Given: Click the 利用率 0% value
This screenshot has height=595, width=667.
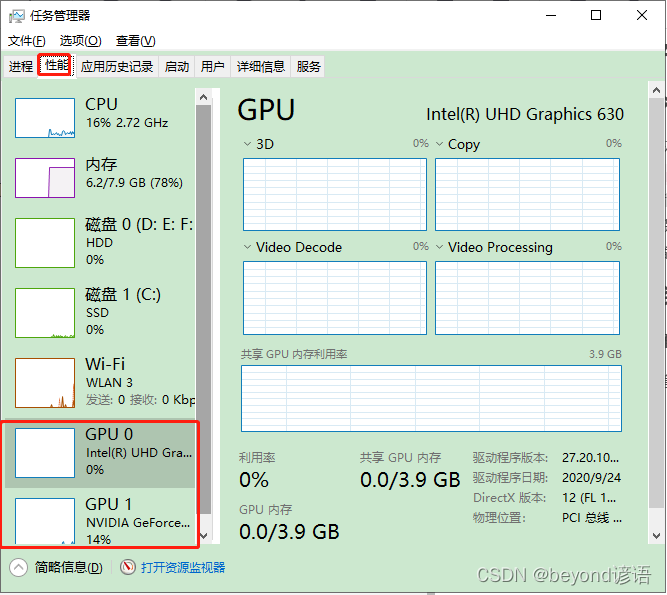Looking at the screenshot, I should coord(254,480).
